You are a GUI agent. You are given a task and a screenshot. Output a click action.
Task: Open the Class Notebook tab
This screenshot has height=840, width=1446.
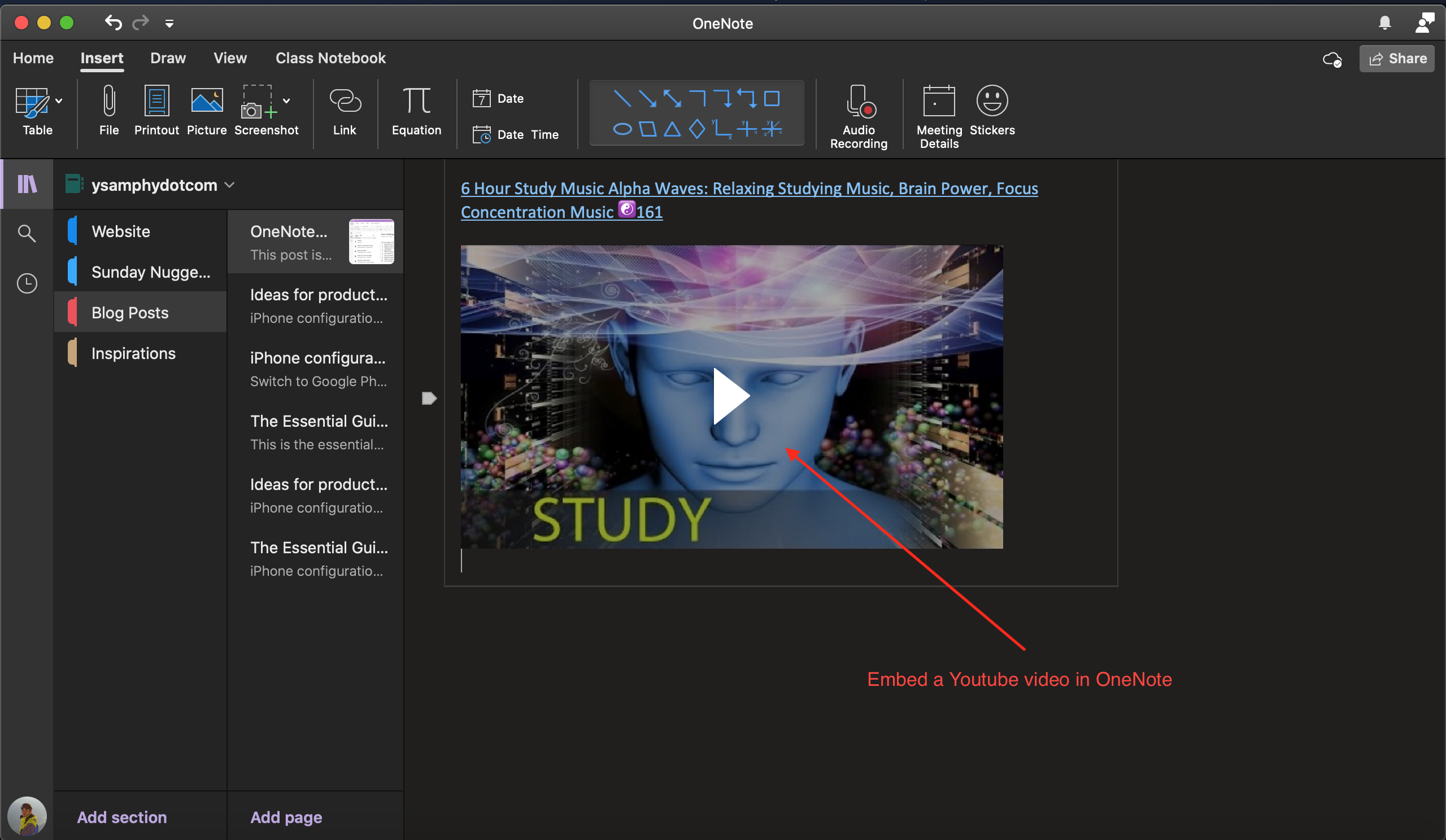pos(330,58)
